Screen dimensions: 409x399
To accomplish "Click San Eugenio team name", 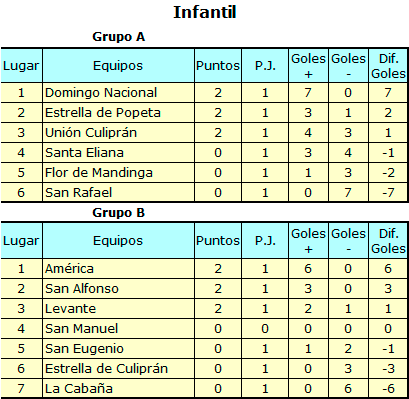I will pos(84,349).
